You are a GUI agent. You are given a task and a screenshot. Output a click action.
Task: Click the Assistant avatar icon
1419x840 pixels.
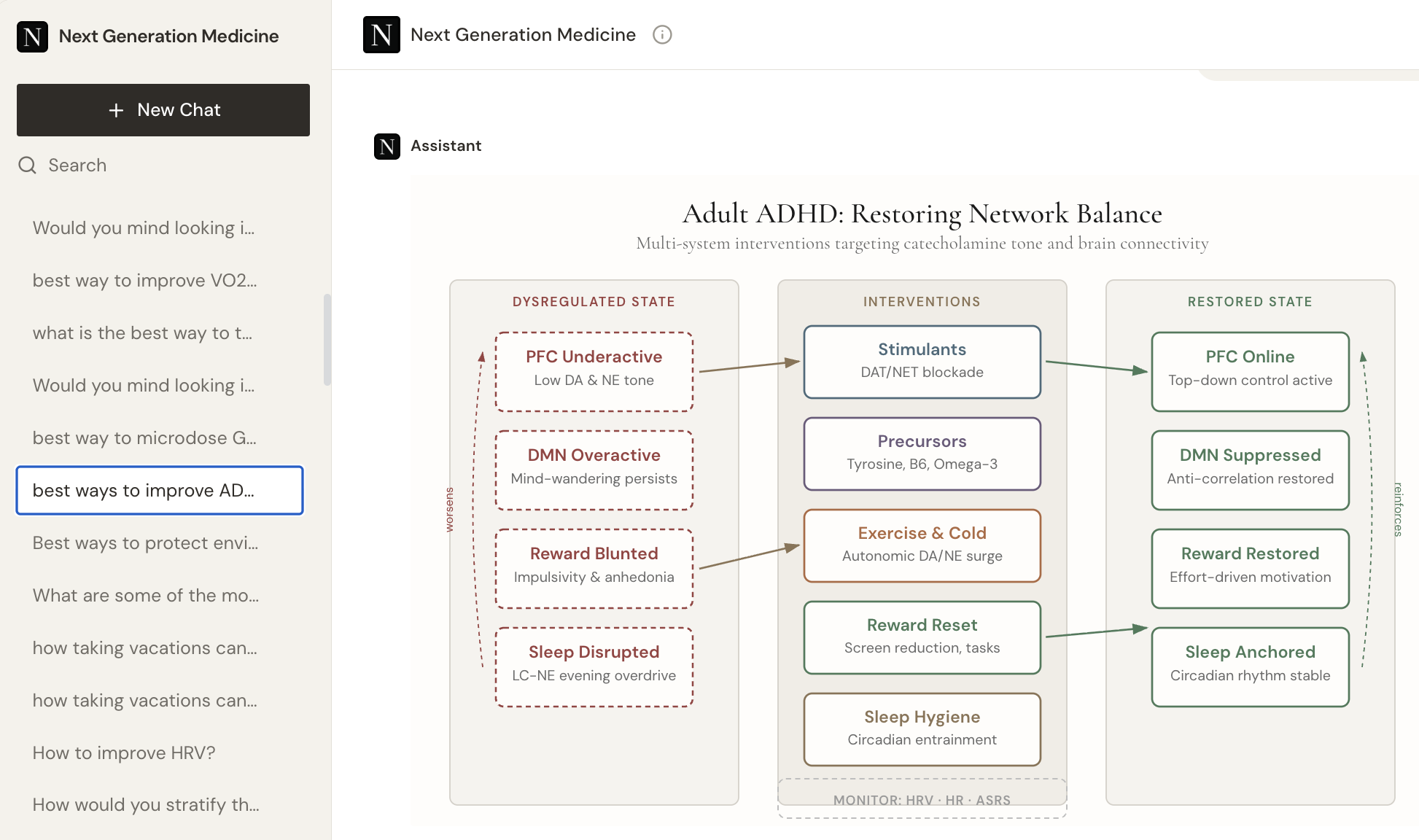coord(387,147)
